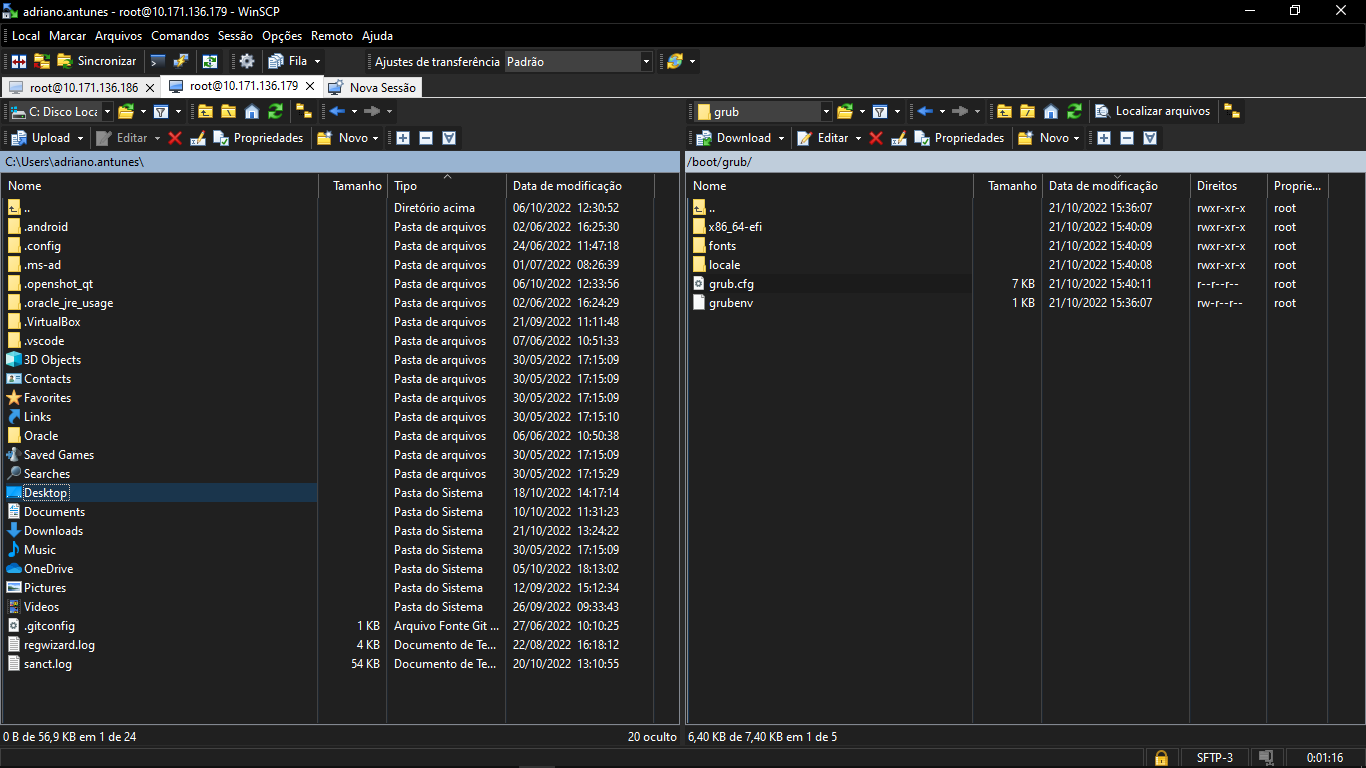Click the Sincronizar toolbar button
Image resolution: width=1366 pixels, height=768 pixels.
coord(96,61)
